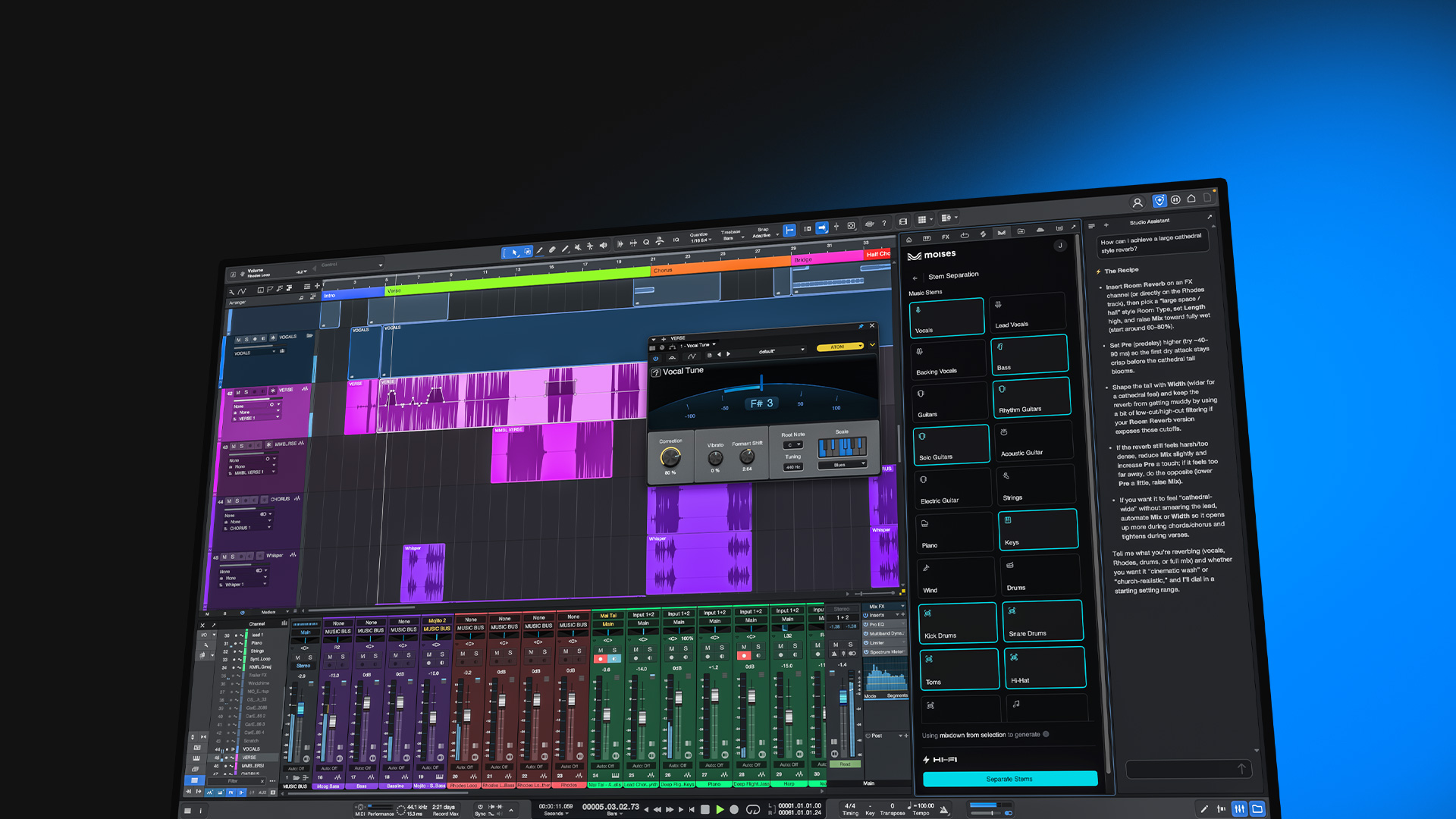Click the 100.00 Tempo value
Screen dimensions: 1456x819
(x=924, y=806)
